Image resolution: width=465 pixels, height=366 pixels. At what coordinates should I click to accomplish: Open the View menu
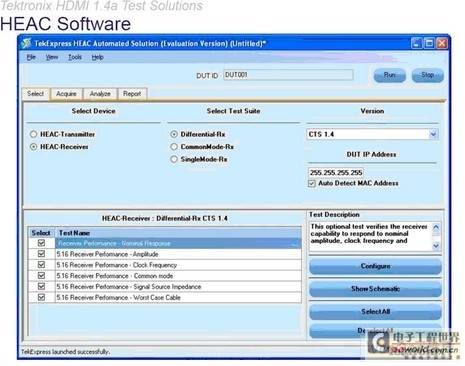[52, 57]
